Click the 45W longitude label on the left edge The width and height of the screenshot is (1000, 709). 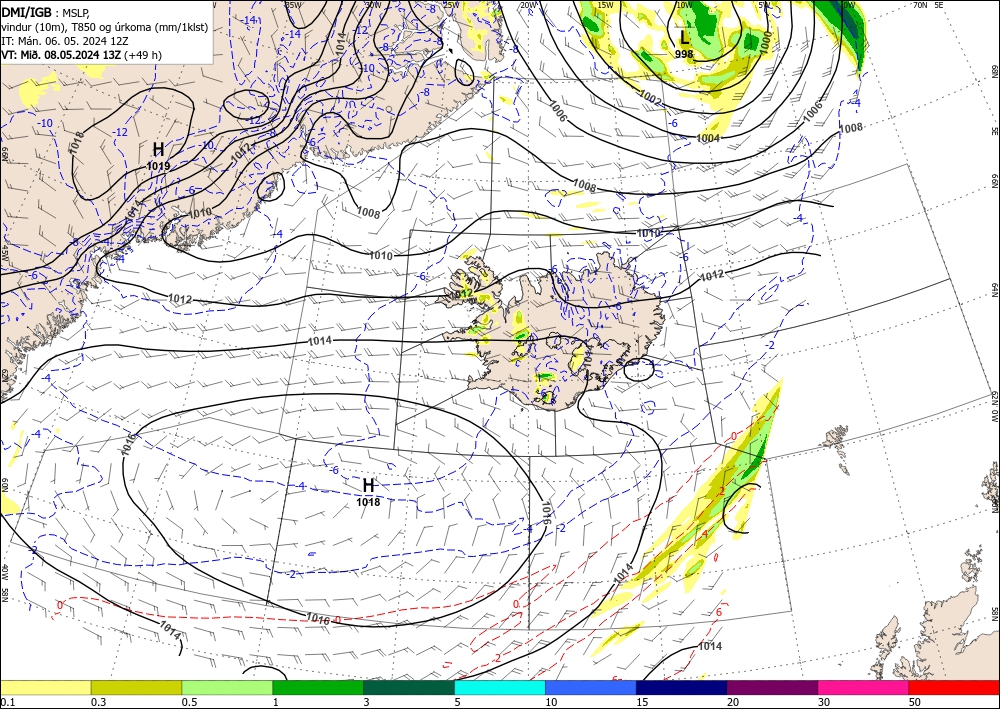pyautogui.click(x=4, y=254)
